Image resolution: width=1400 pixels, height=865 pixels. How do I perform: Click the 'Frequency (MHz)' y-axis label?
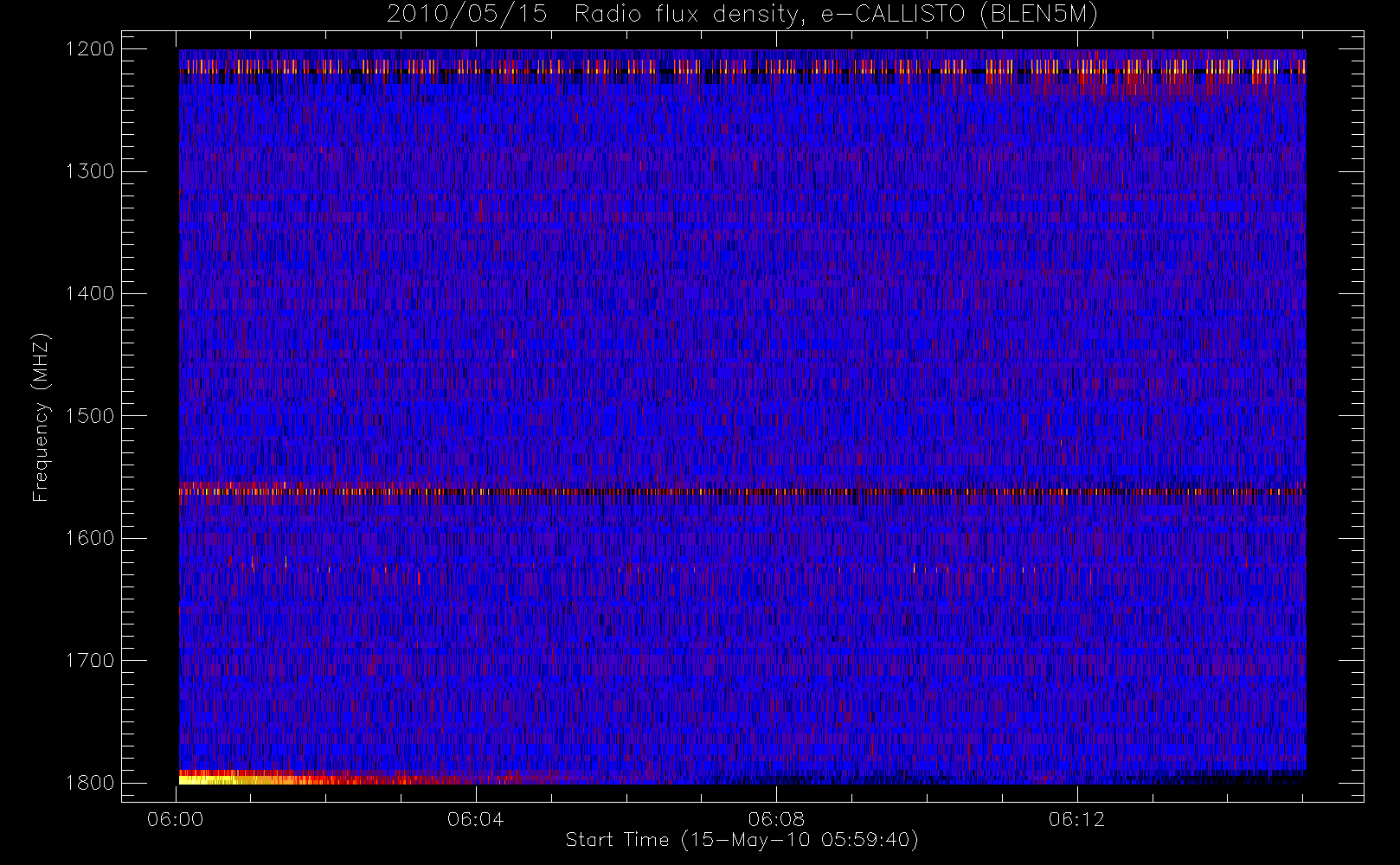point(41,417)
